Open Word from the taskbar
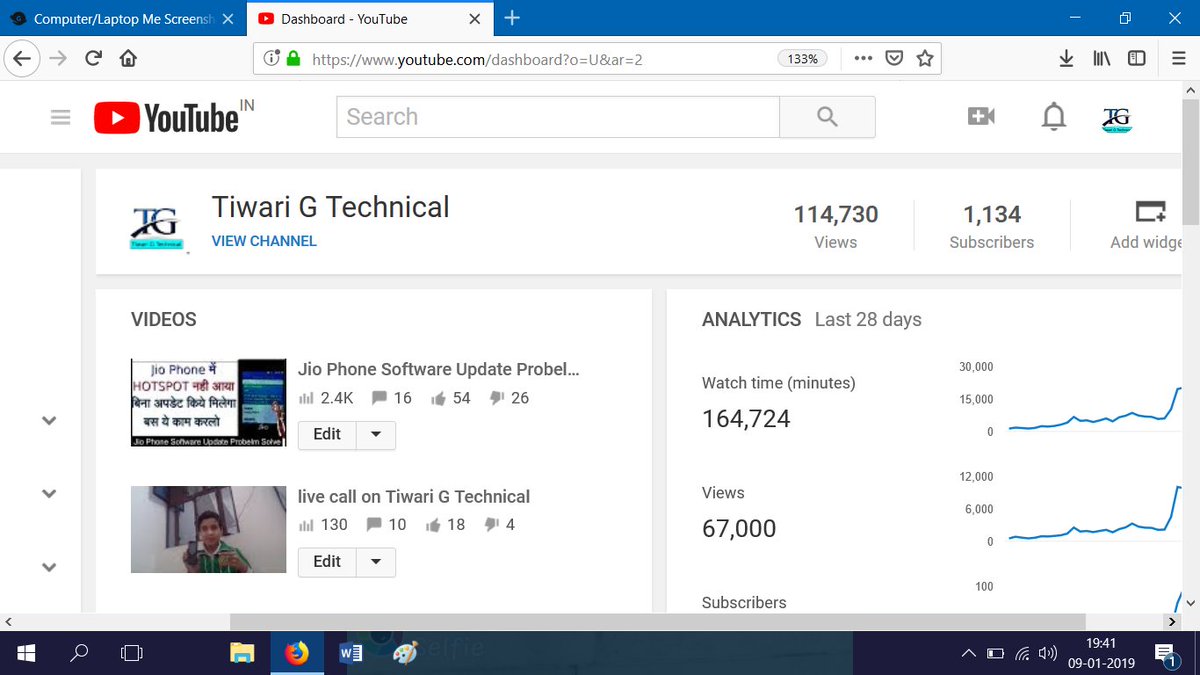Viewport: 1200px width, 675px height. pos(351,653)
